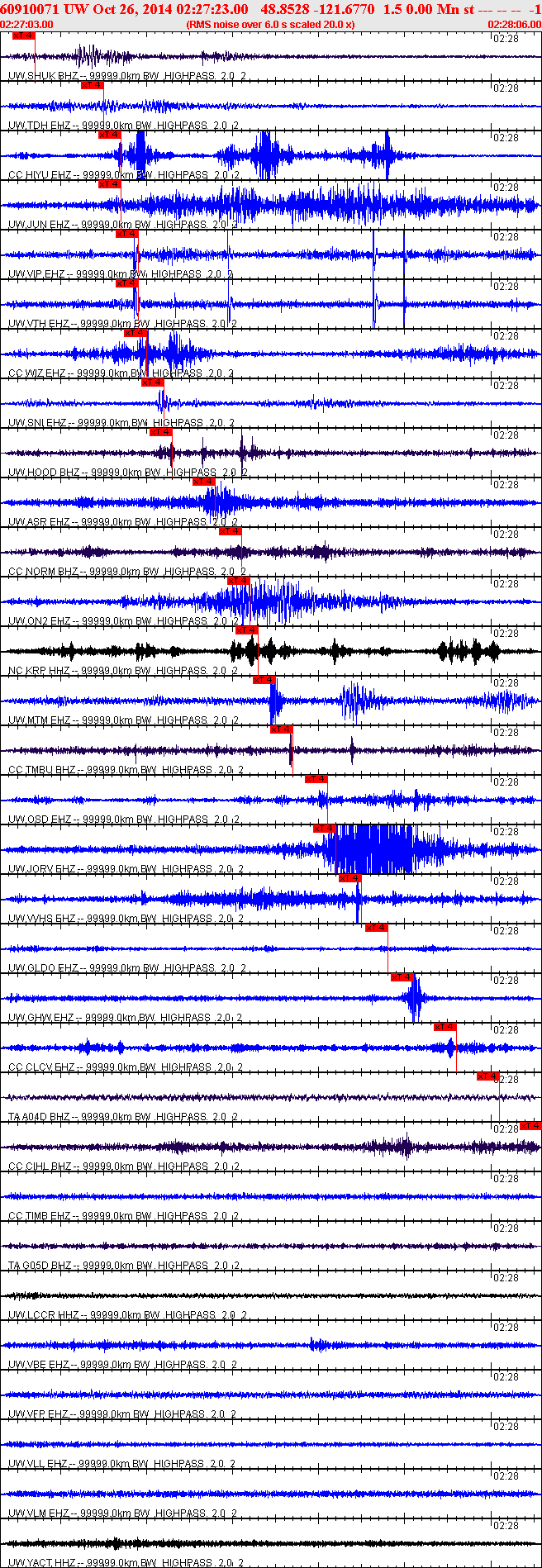Viewport: 542px width, 1568px height.
Task: Click the red pick flag on the TDH trace
Action: [92, 85]
